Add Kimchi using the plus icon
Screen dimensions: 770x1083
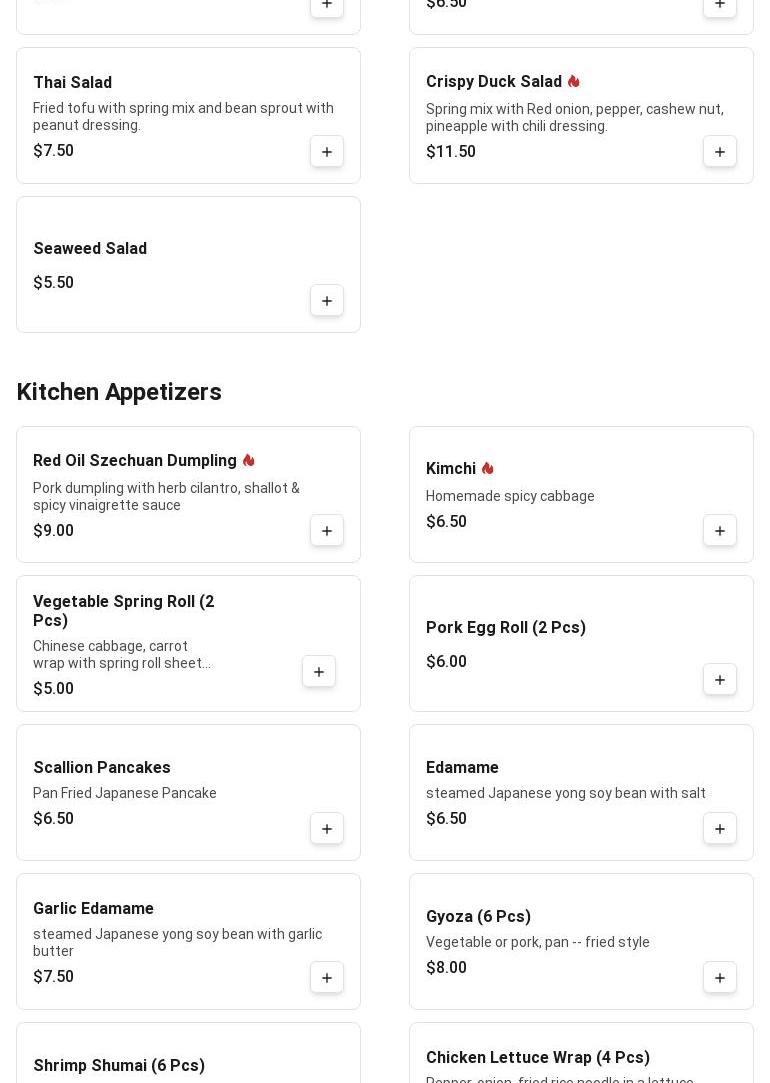click(x=720, y=530)
